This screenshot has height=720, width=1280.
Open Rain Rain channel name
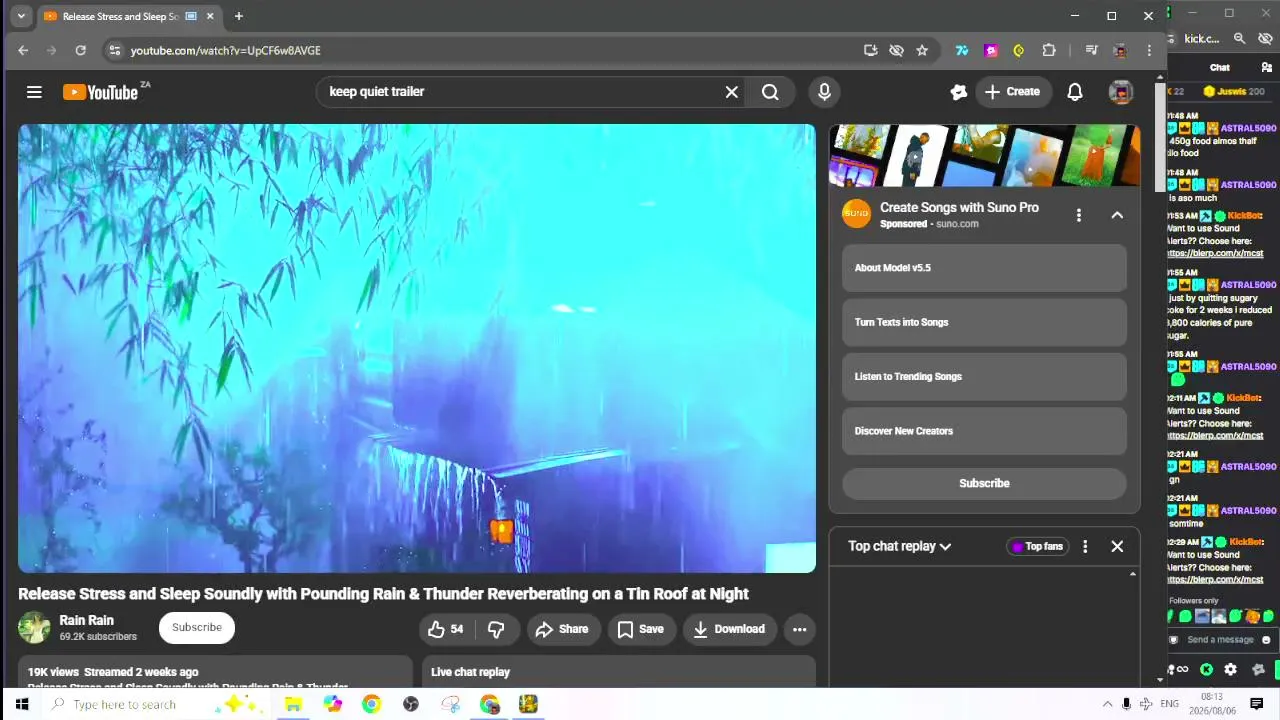tap(86, 620)
